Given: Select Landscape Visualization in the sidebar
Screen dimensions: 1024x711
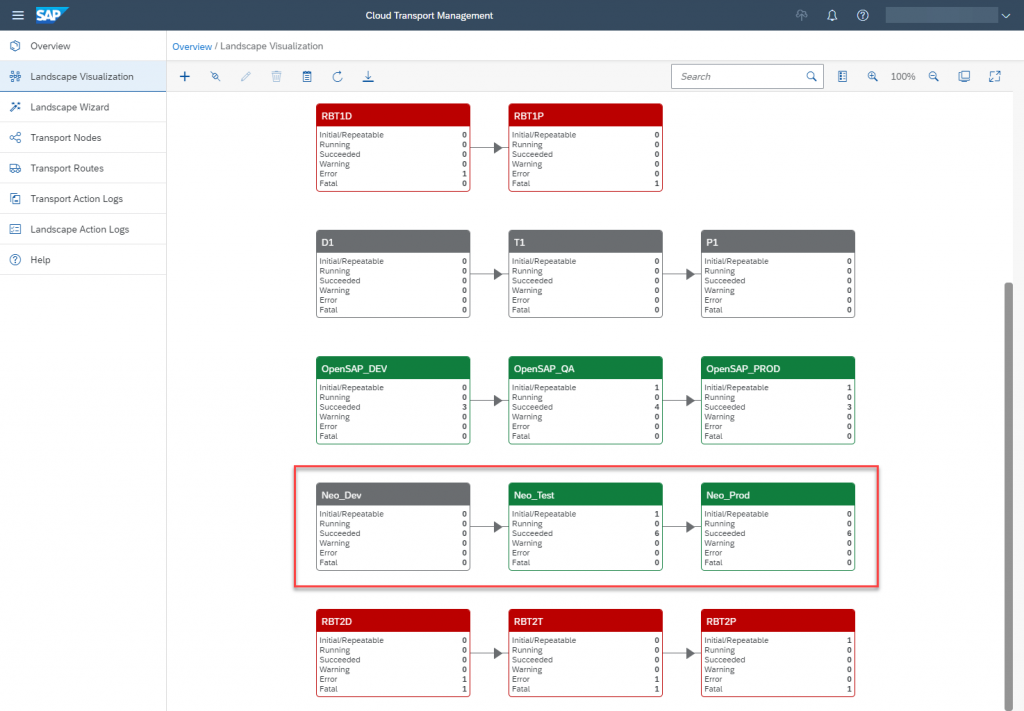Looking at the screenshot, I should 83,76.
